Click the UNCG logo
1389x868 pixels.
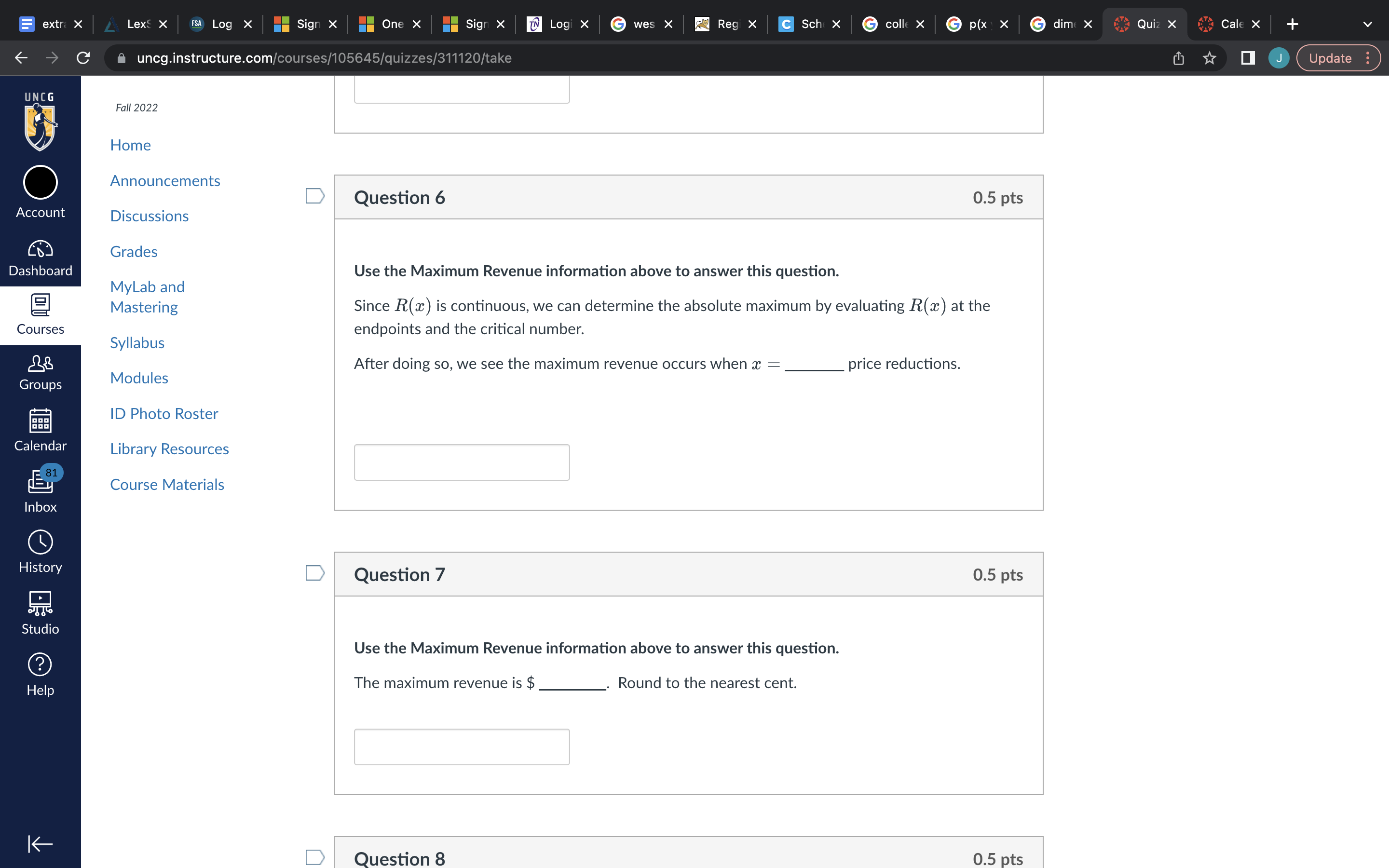[40, 121]
